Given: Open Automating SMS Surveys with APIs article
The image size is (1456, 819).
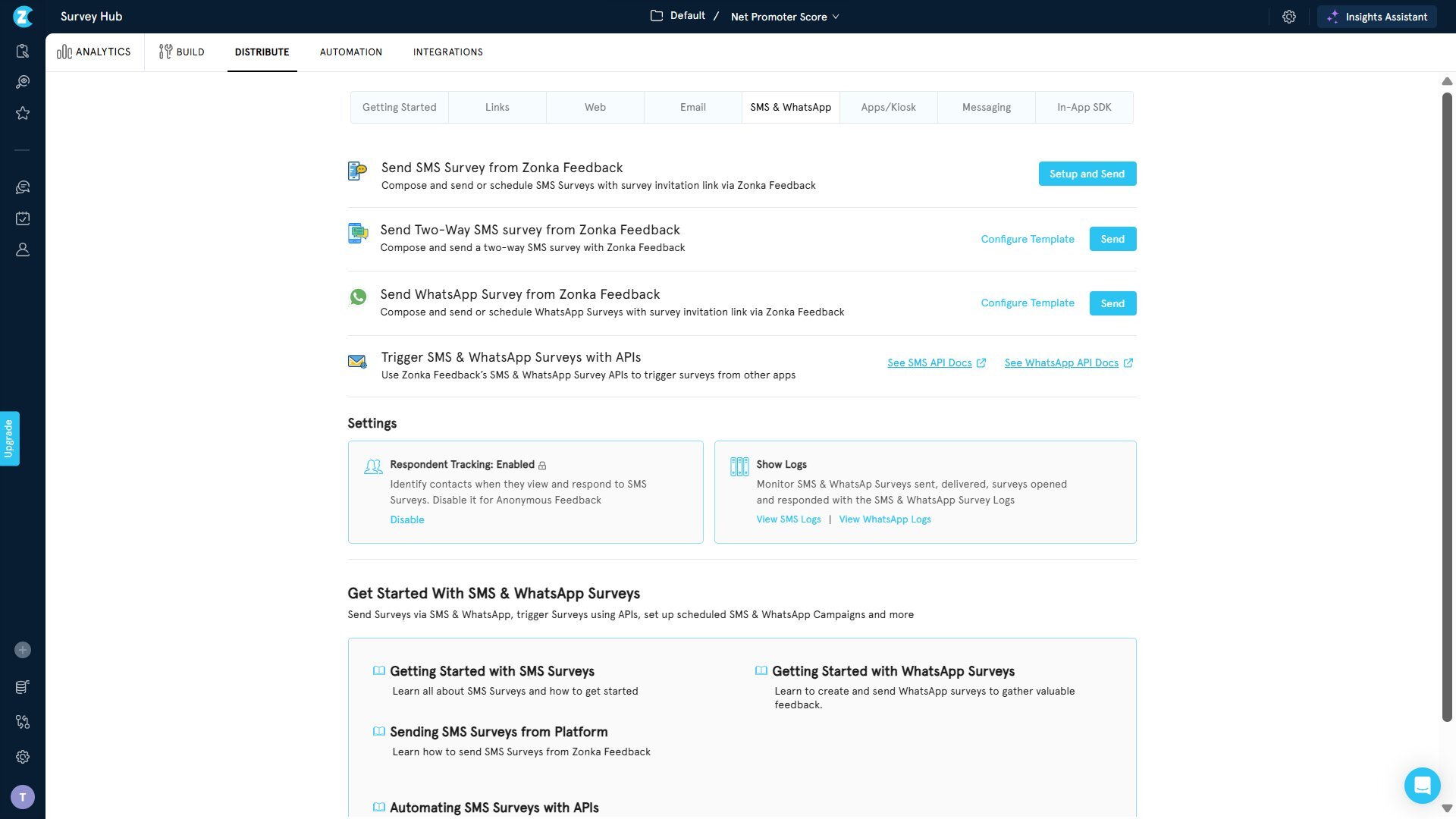Looking at the screenshot, I should (x=494, y=808).
